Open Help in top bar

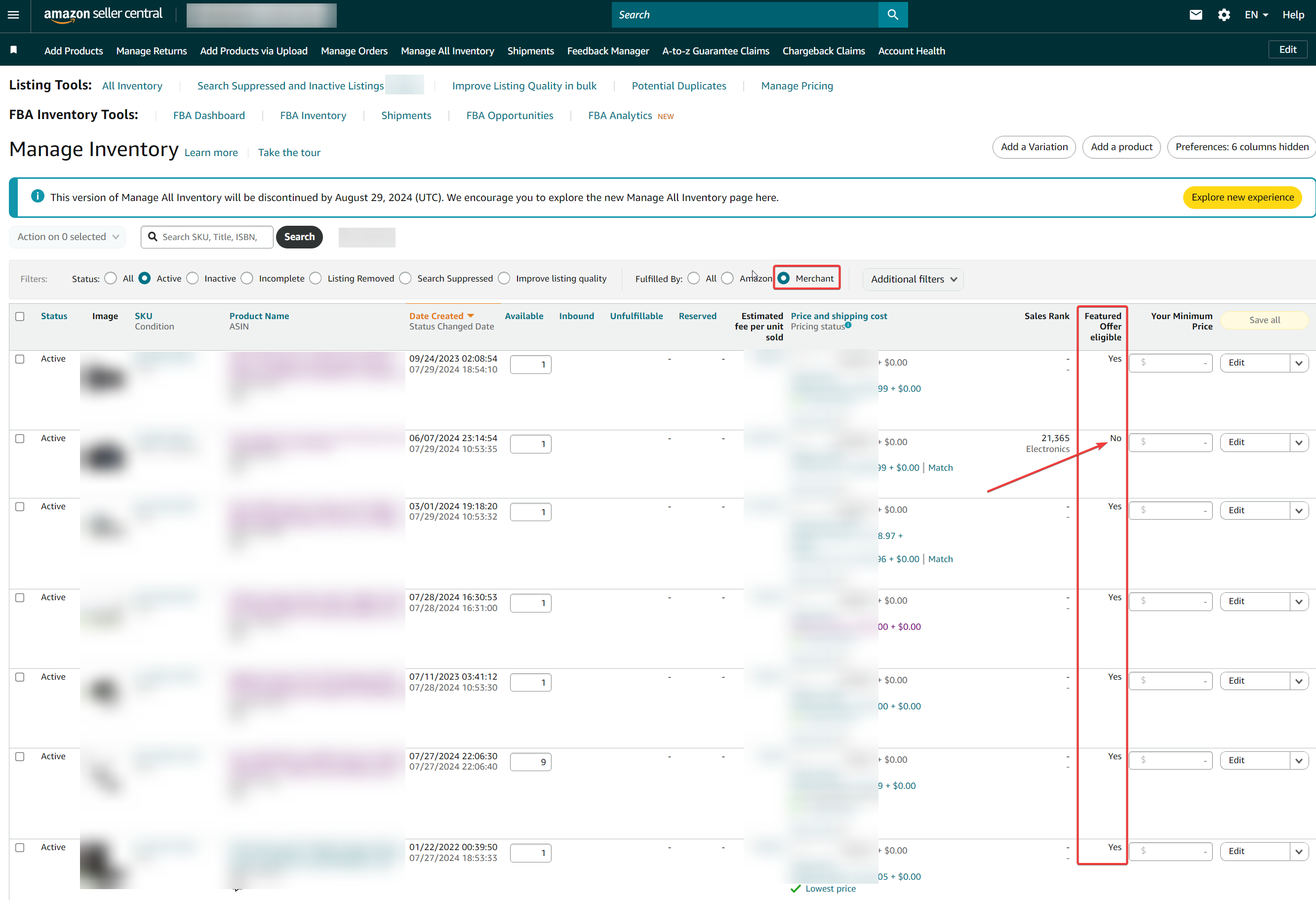1293,15
